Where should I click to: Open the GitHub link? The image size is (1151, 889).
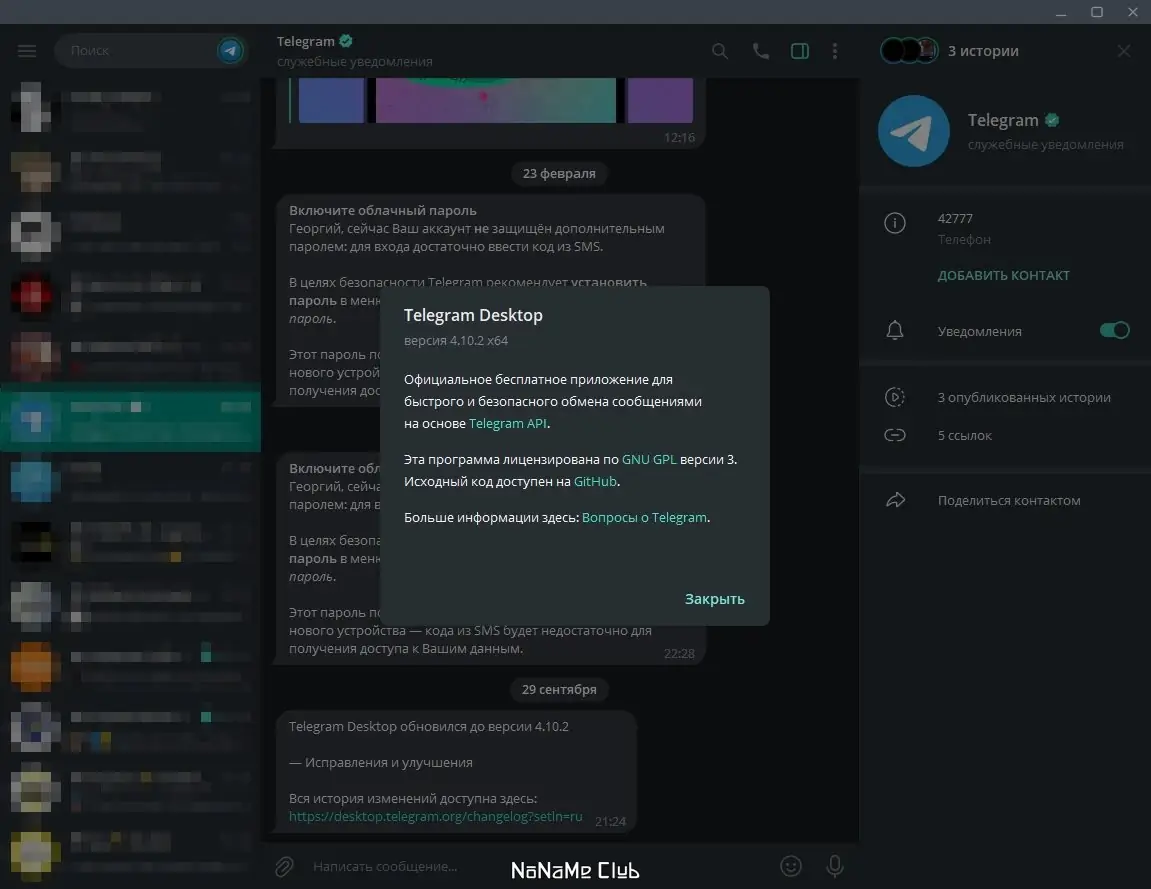(595, 482)
